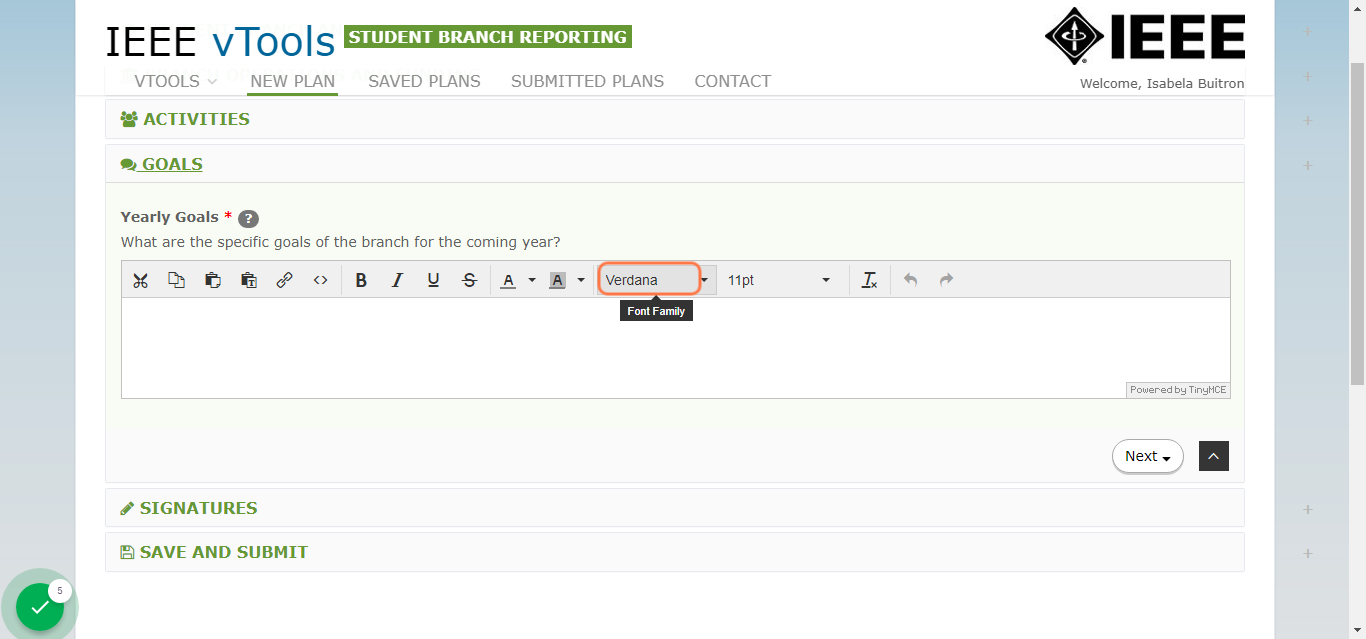The image size is (1366, 639).
Task: Click the Redo arrow icon
Action: coord(946,280)
